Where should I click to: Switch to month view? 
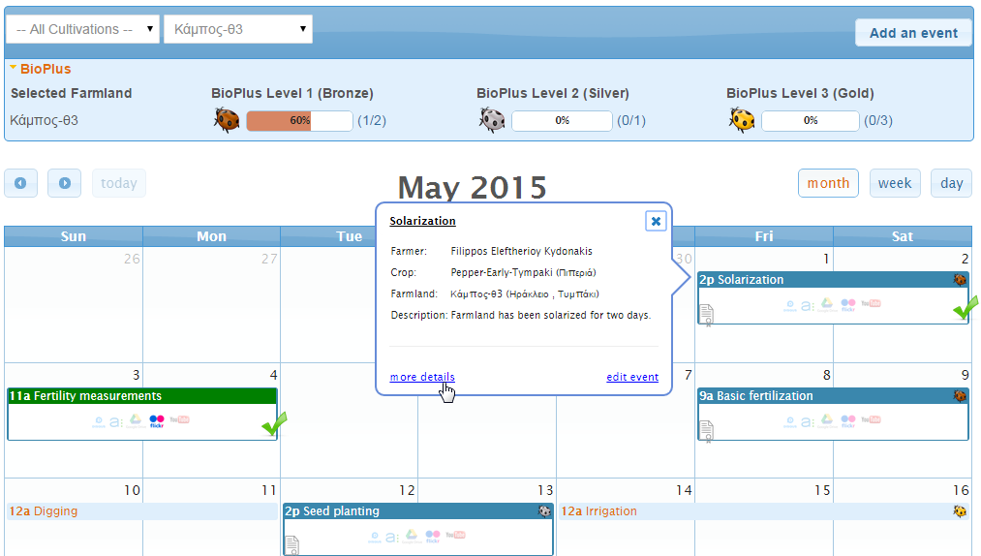pos(828,183)
